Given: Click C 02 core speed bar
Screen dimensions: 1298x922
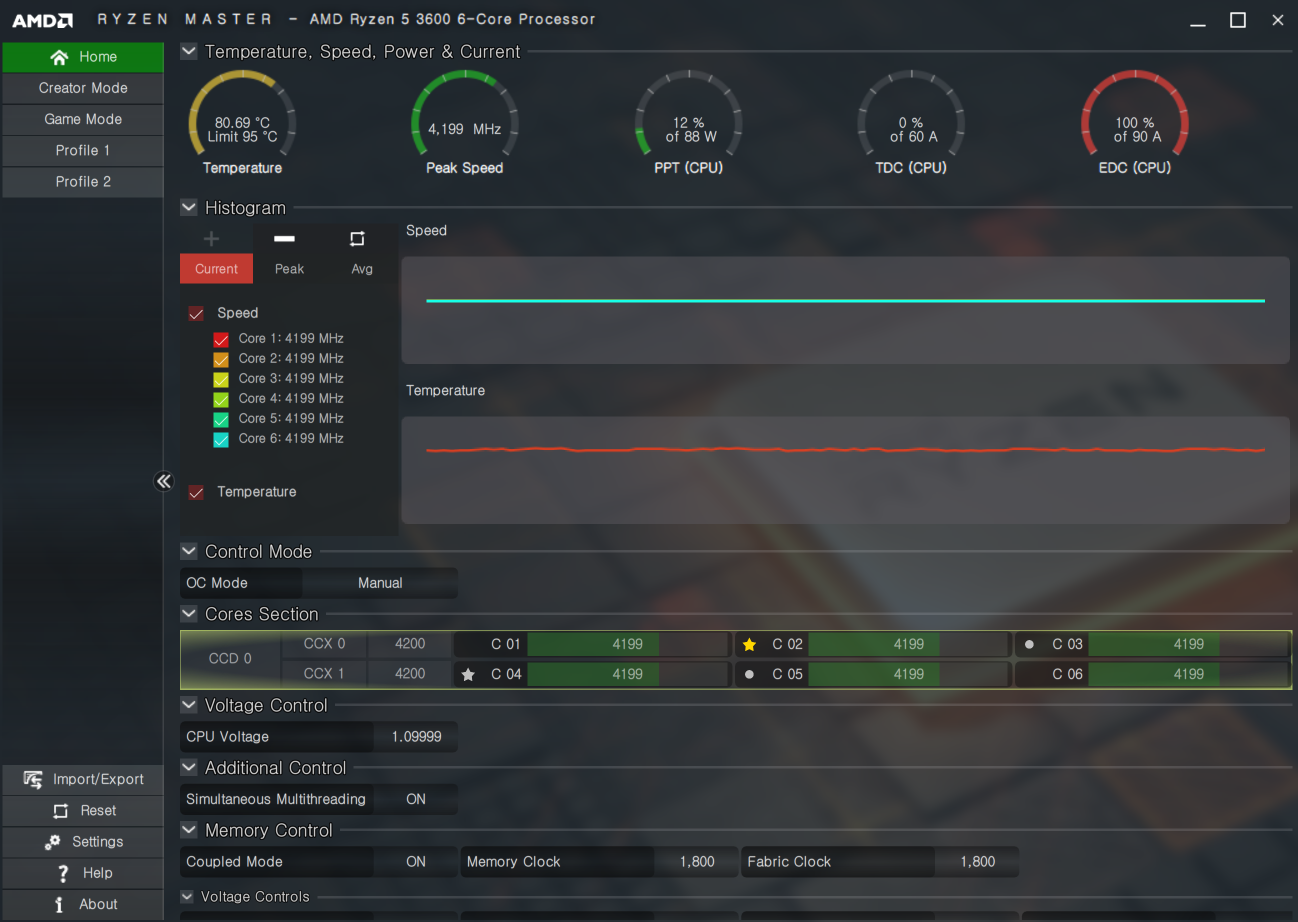Looking at the screenshot, I should [909, 644].
